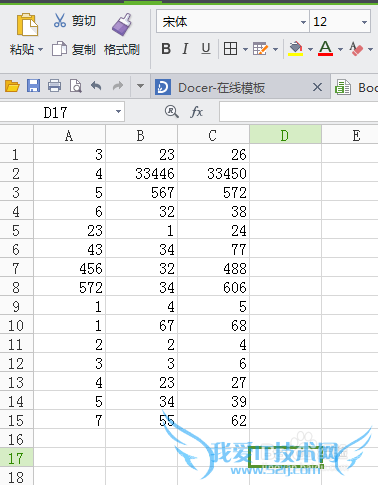Click the Print icon
The image size is (378, 485).
pyautogui.click(x=54, y=86)
